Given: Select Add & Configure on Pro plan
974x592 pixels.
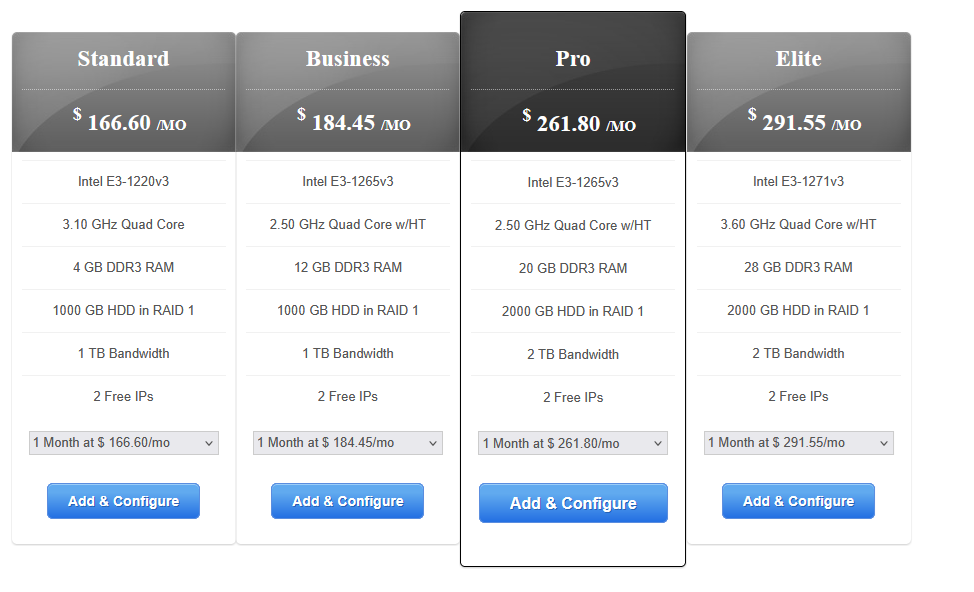Looking at the screenshot, I should click(x=573, y=503).
